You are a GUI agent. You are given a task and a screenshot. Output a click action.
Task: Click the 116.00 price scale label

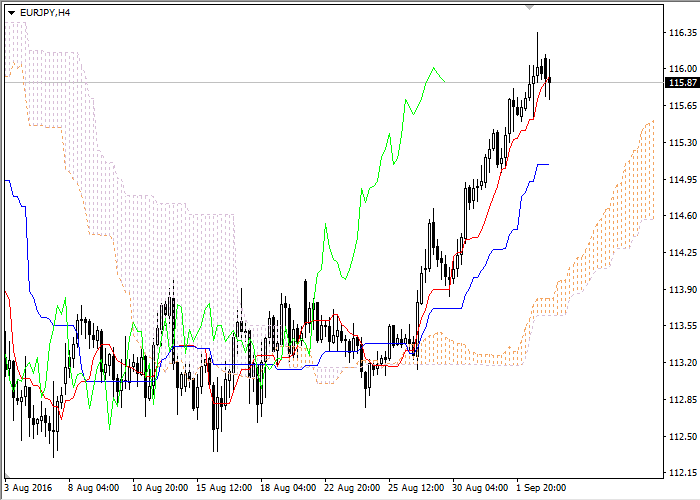click(683, 69)
